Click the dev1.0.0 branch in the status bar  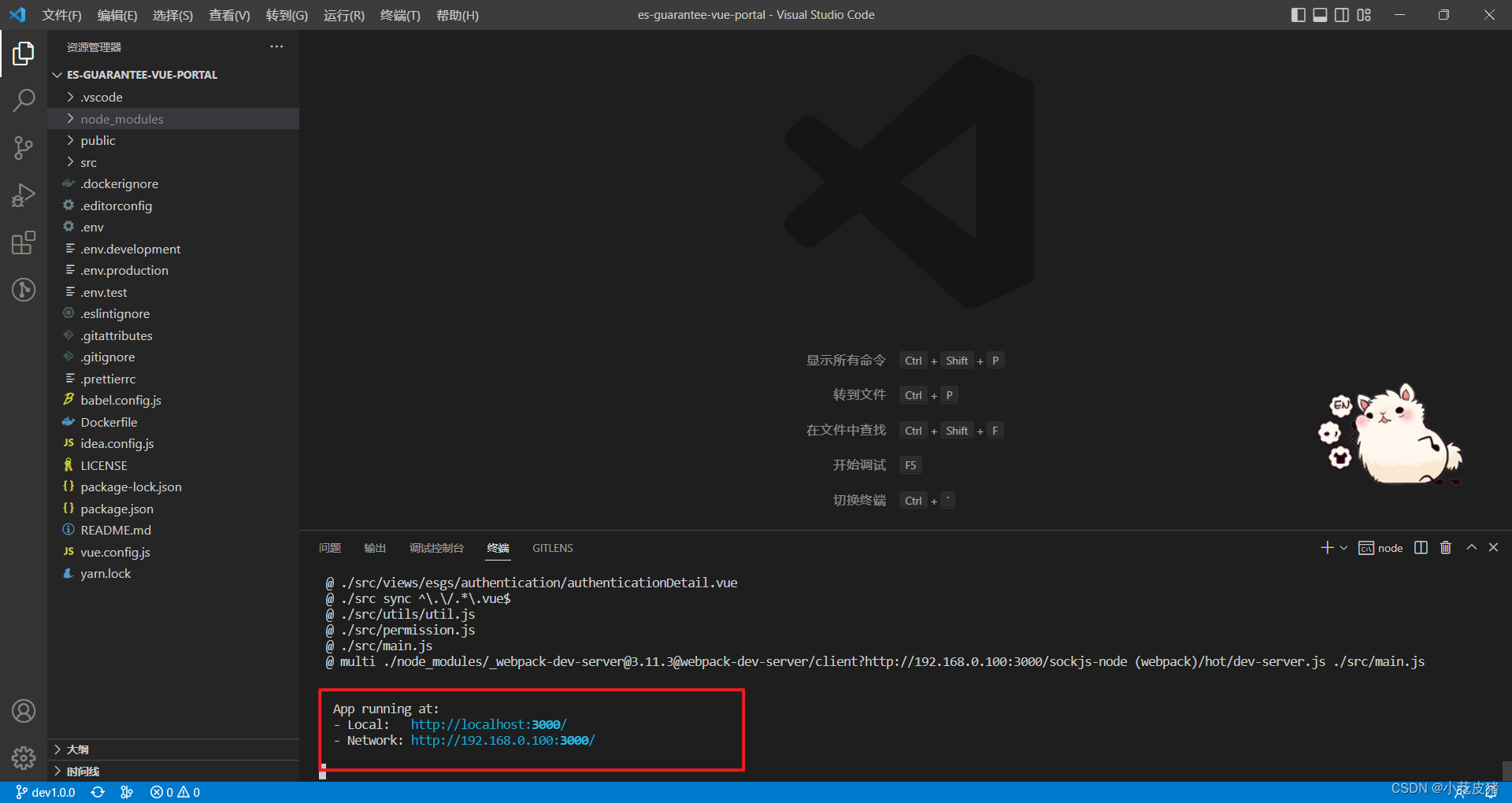45,792
